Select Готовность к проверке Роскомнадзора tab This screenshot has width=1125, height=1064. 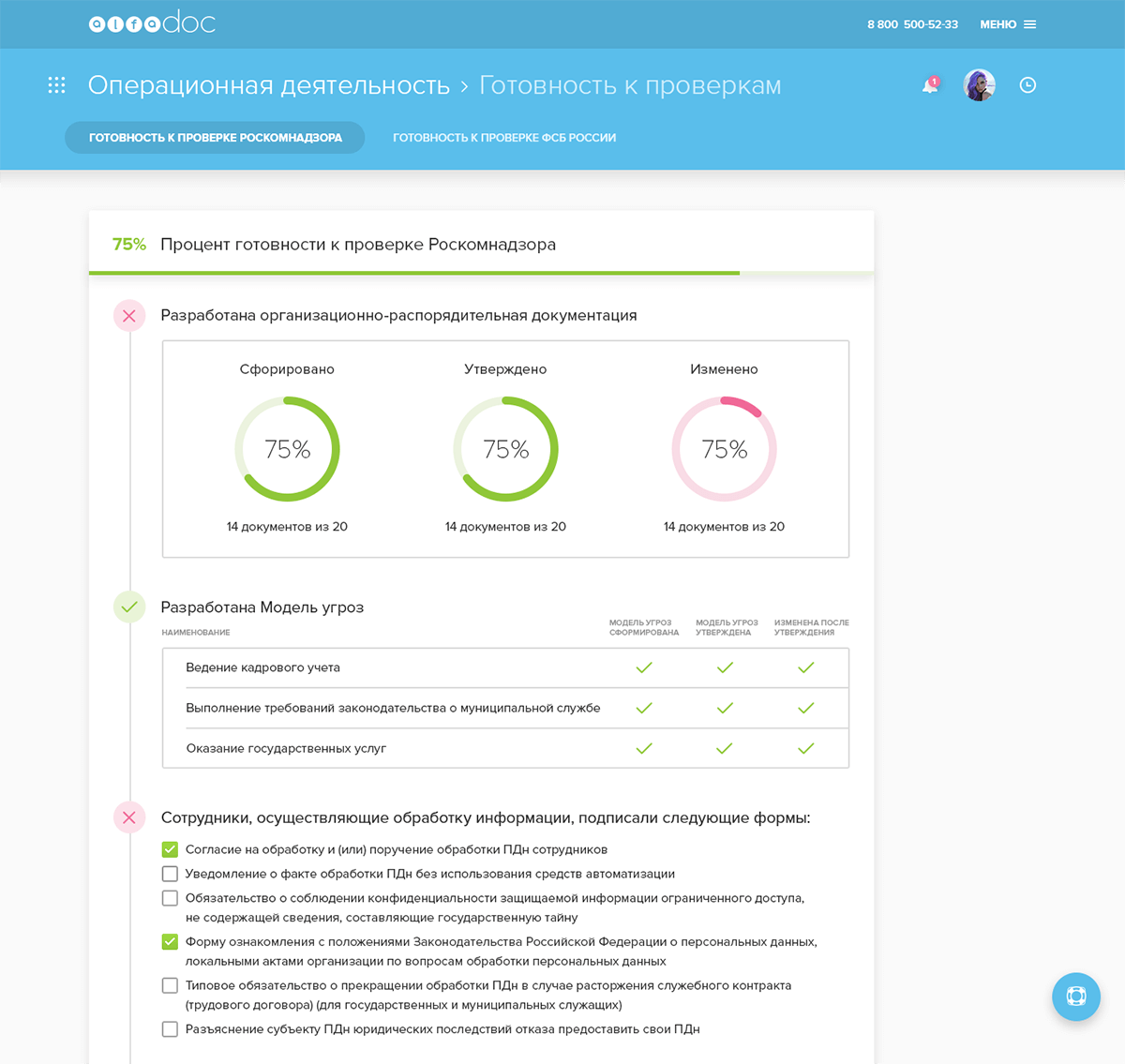click(215, 138)
